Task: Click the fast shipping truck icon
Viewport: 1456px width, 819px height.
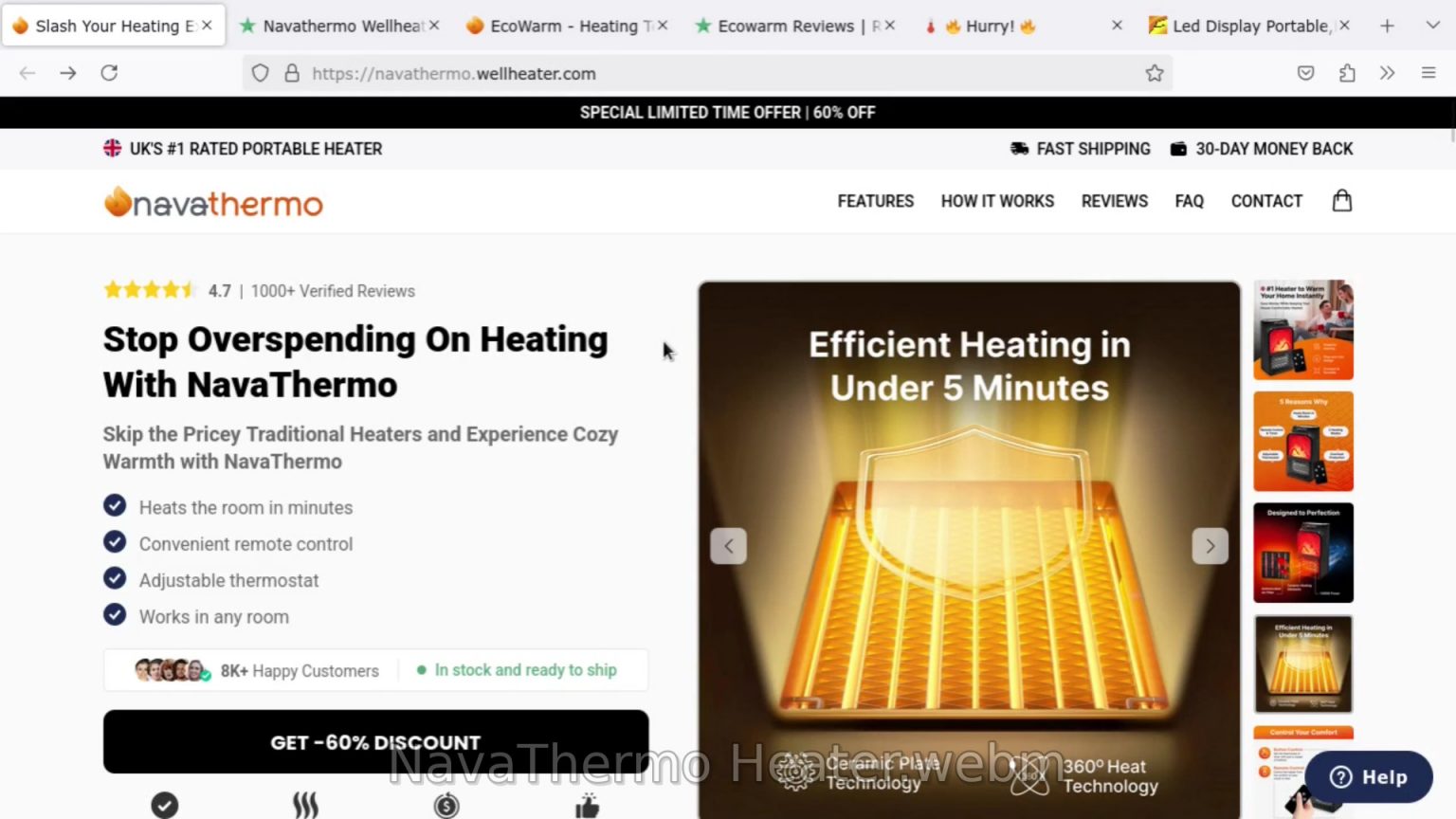Action: pos(1020,149)
